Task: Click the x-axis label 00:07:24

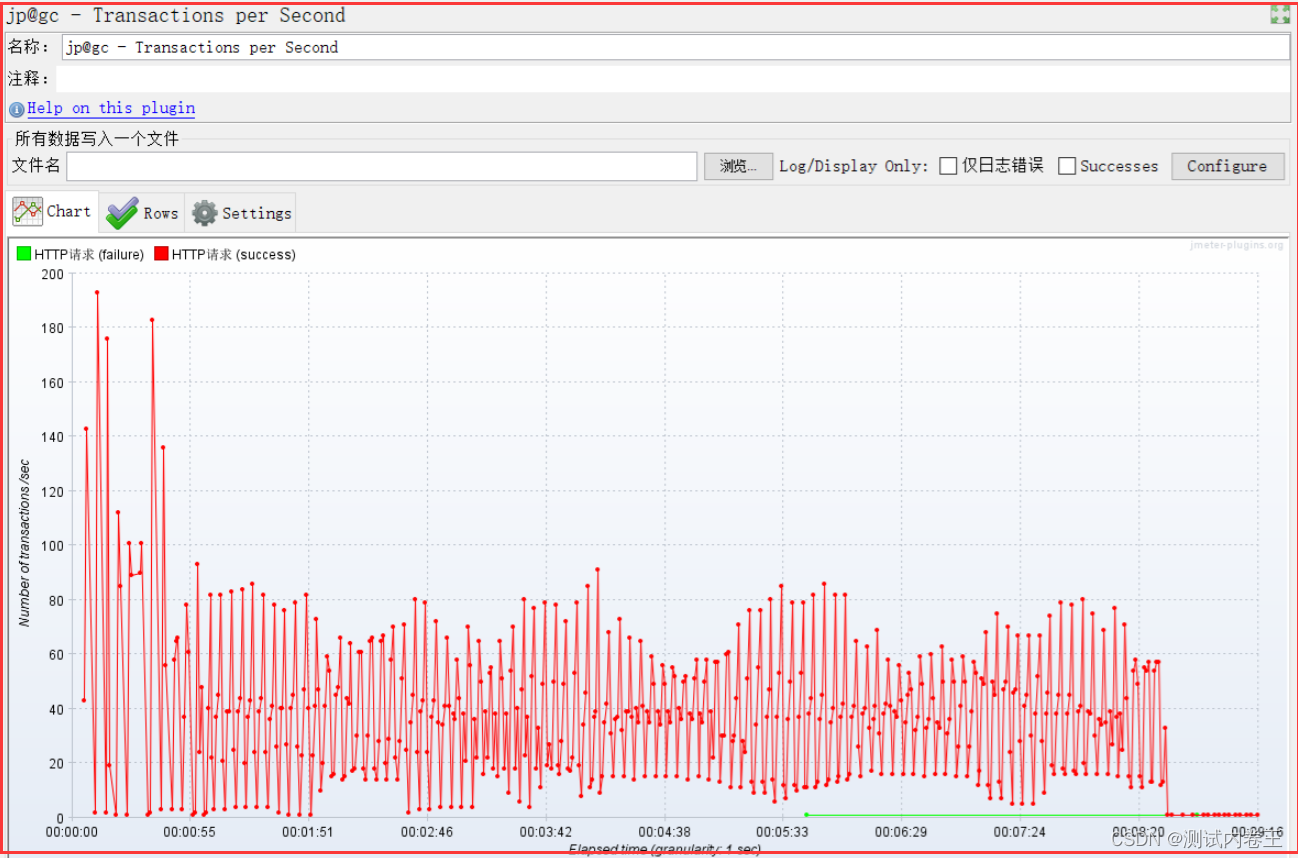Action: pyautogui.click(x=1020, y=832)
